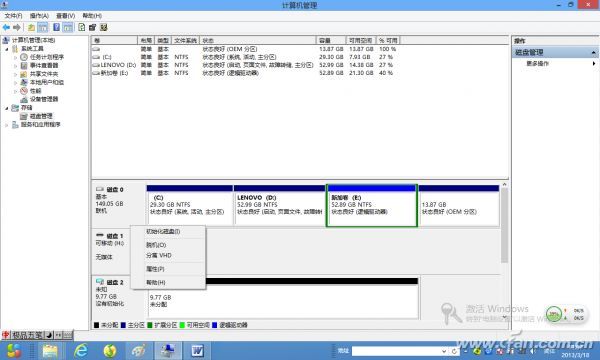The width and height of the screenshot is (600, 360).
Task: Click the drive icon of LENOVO (D:) row
Action: coord(96,65)
